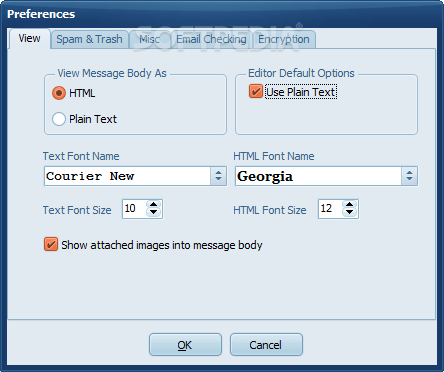Open the Misc tab
The image size is (444, 372).
coord(149,39)
